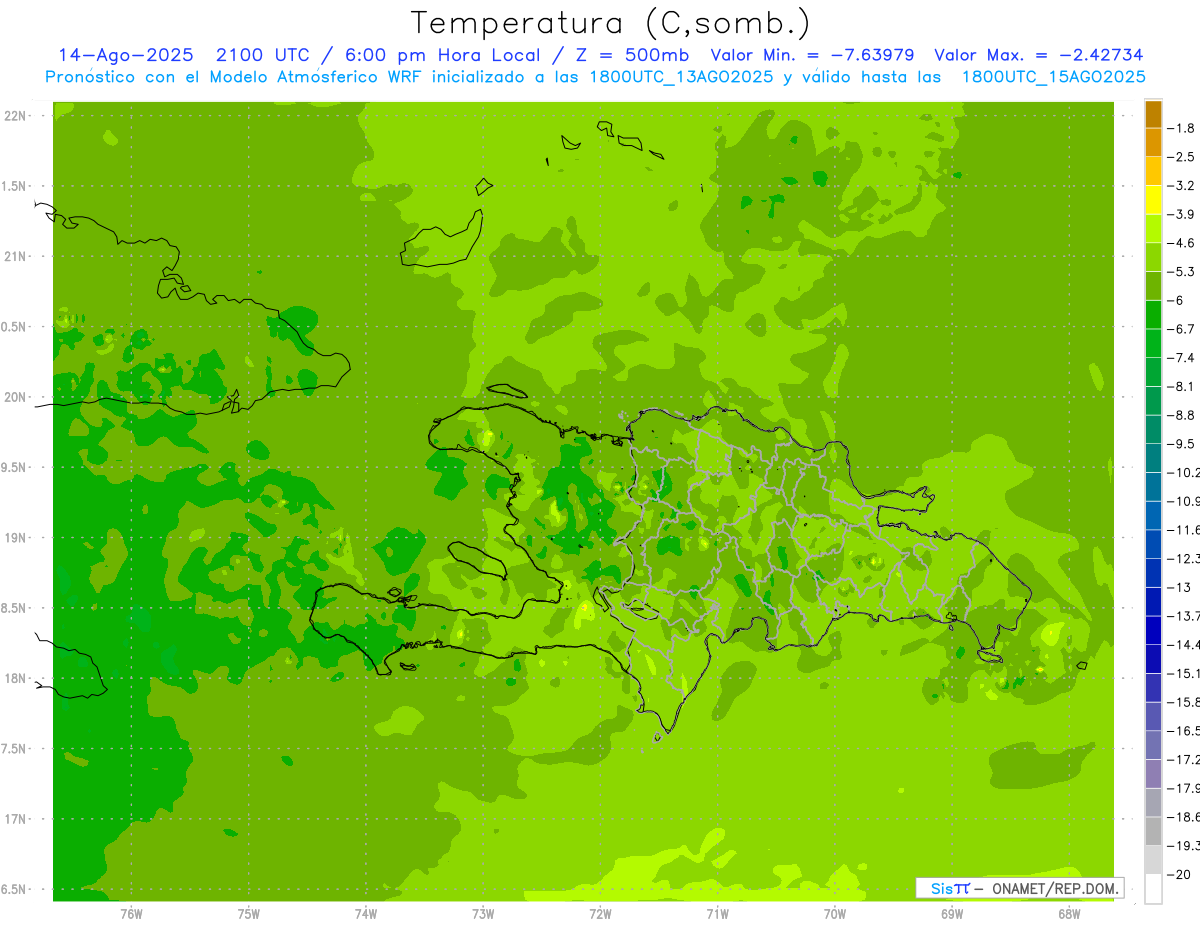1200x927 pixels.
Task: Click the "76W" longitude label
Action: [x=131, y=914]
